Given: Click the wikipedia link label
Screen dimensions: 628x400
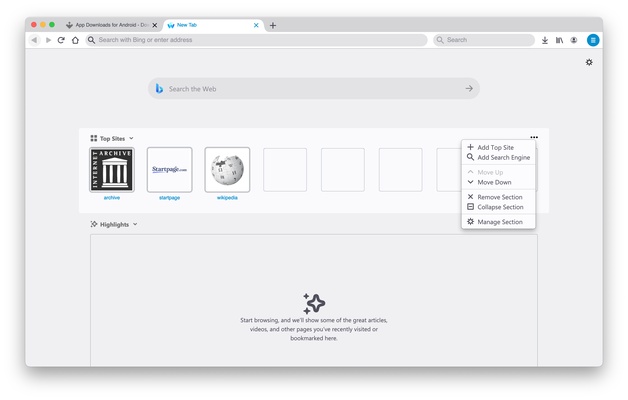Looking at the screenshot, I should [227, 198].
